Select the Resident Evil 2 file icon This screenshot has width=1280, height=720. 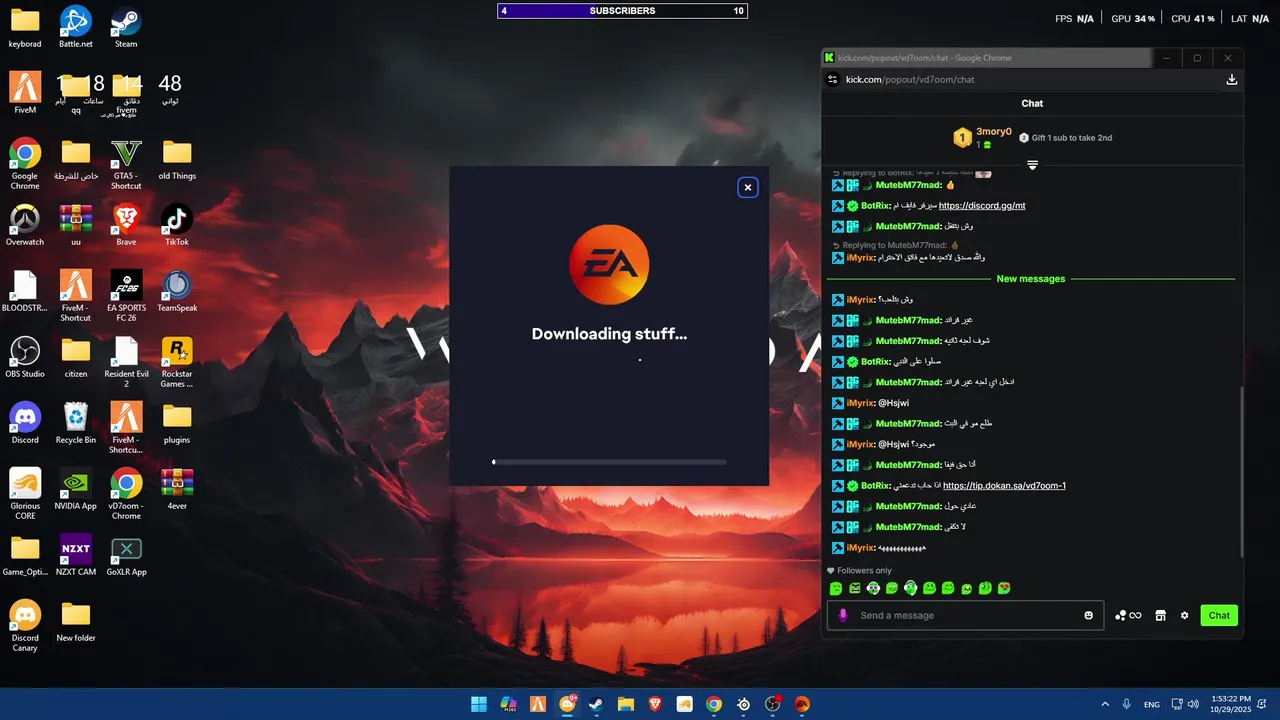(x=126, y=362)
